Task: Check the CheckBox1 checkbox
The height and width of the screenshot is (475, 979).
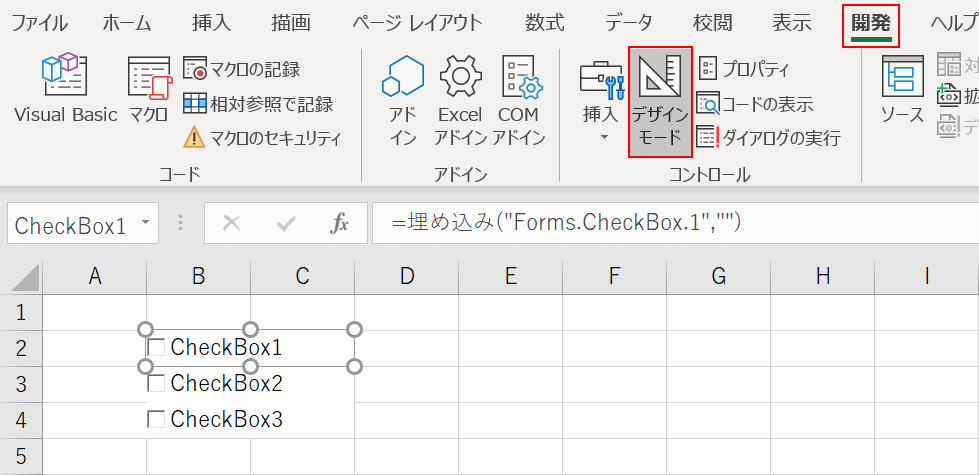Action: coord(156,347)
